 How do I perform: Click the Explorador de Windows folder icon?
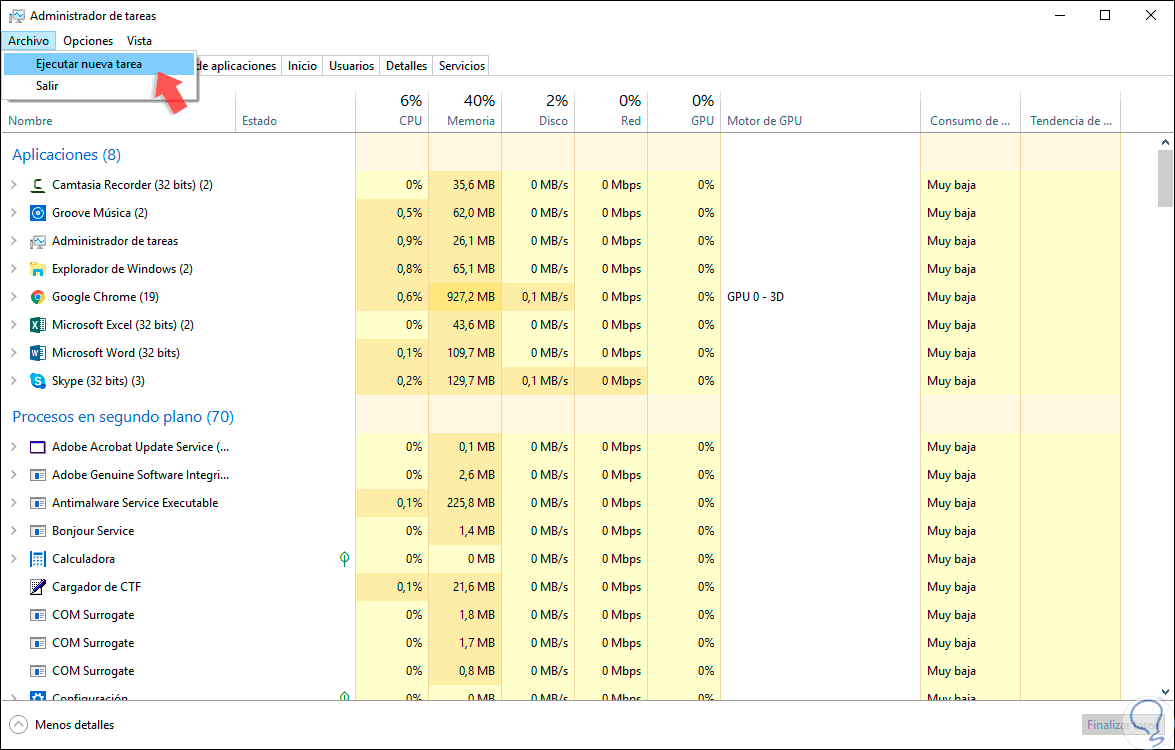click(38, 269)
